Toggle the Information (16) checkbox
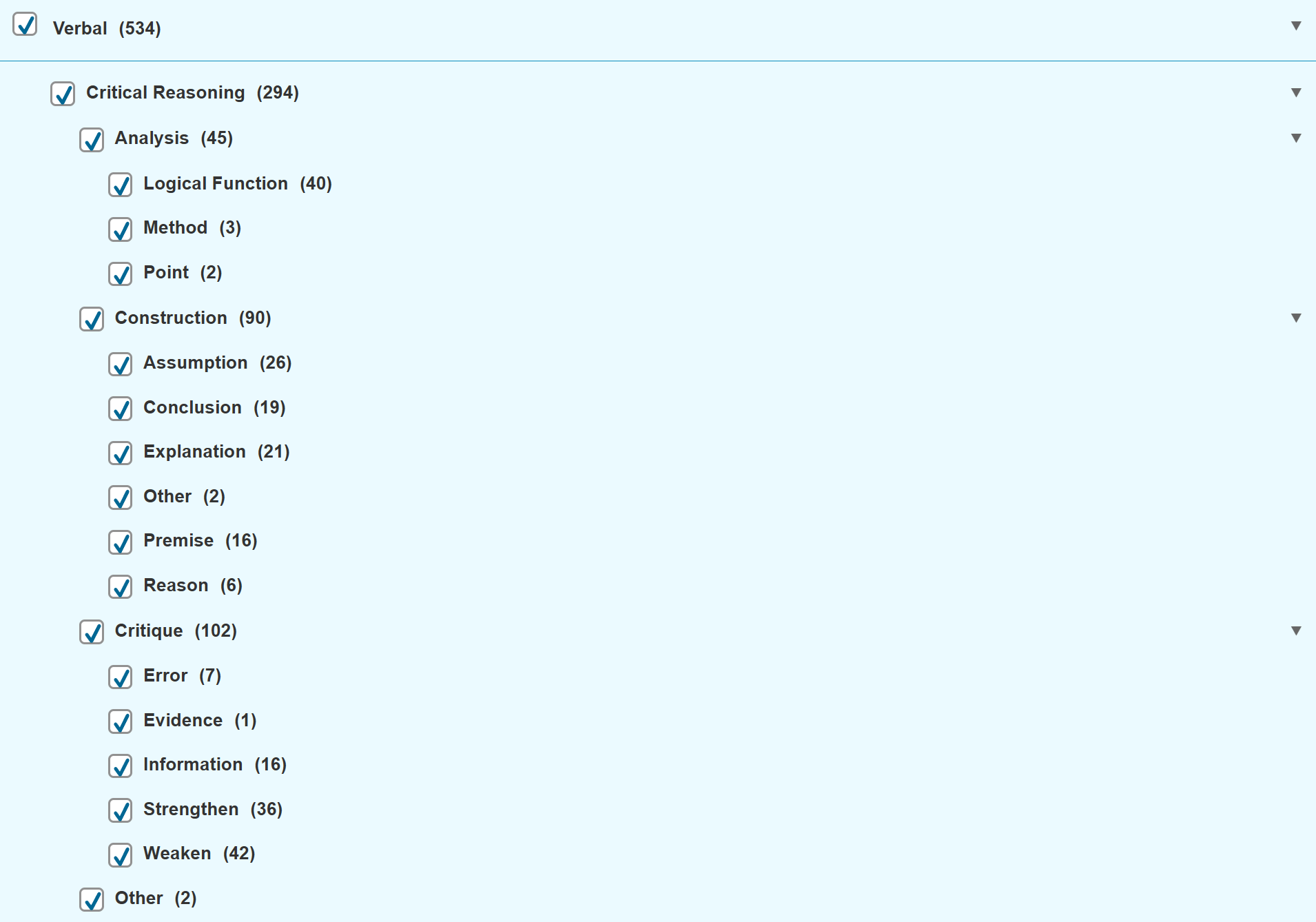Image resolution: width=1316 pixels, height=922 pixels. (x=121, y=766)
